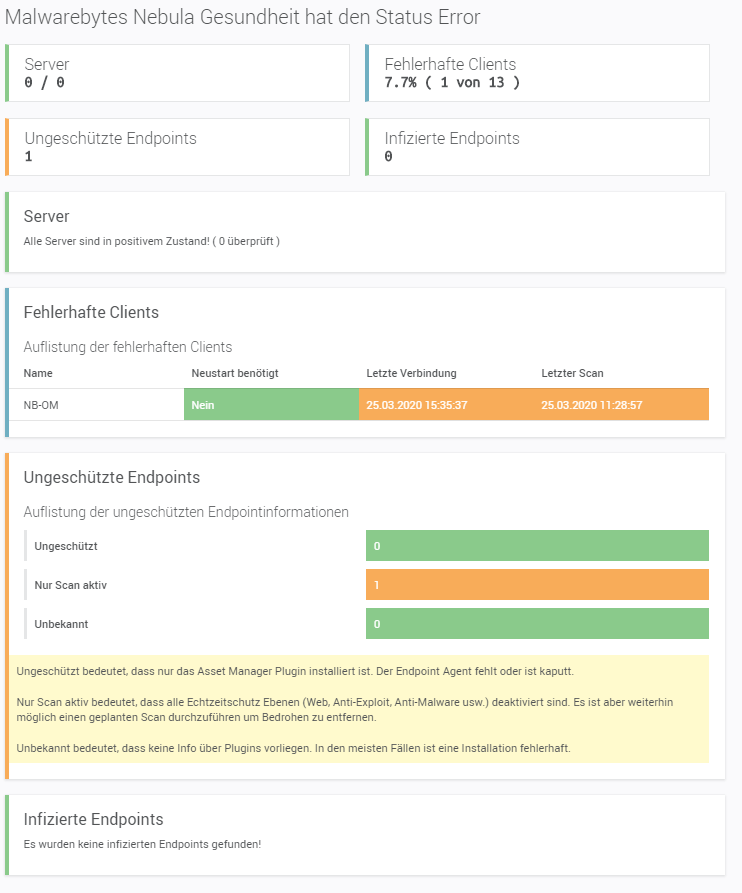This screenshot has width=742, height=893.
Task: Click the green Nein restart cell
Action: point(271,405)
